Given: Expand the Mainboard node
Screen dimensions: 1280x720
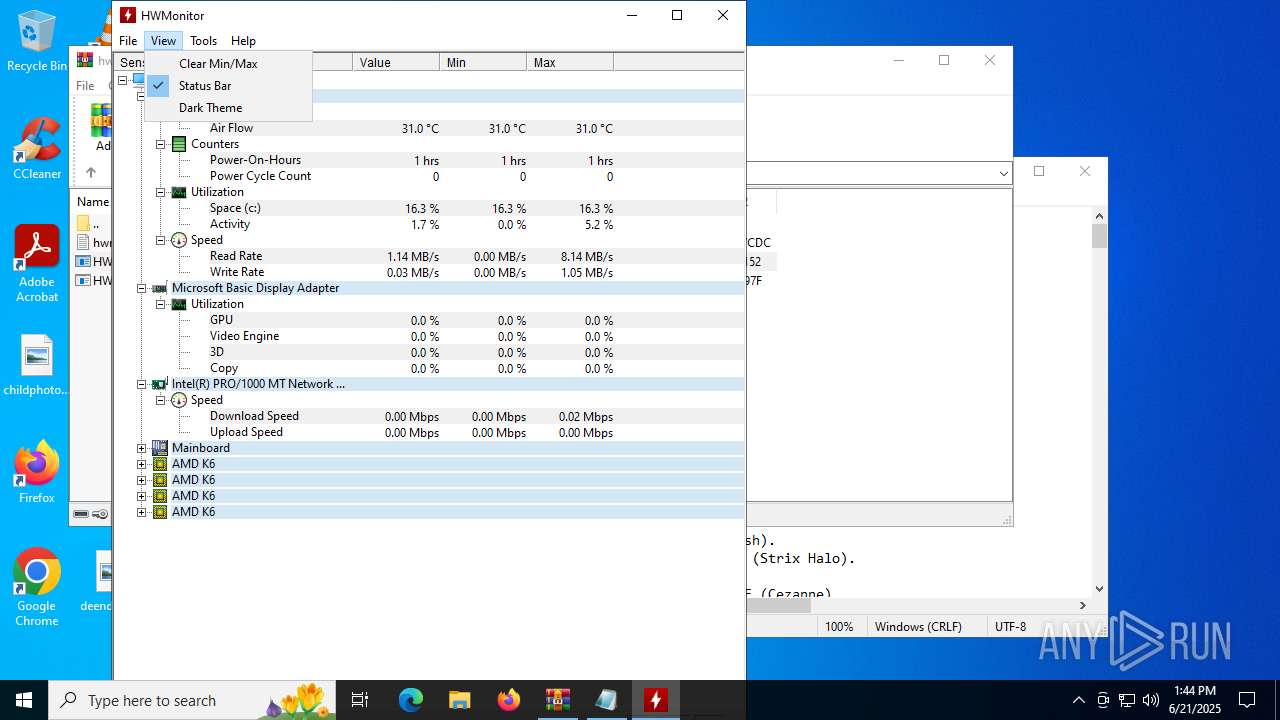Looking at the screenshot, I should 141,448.
